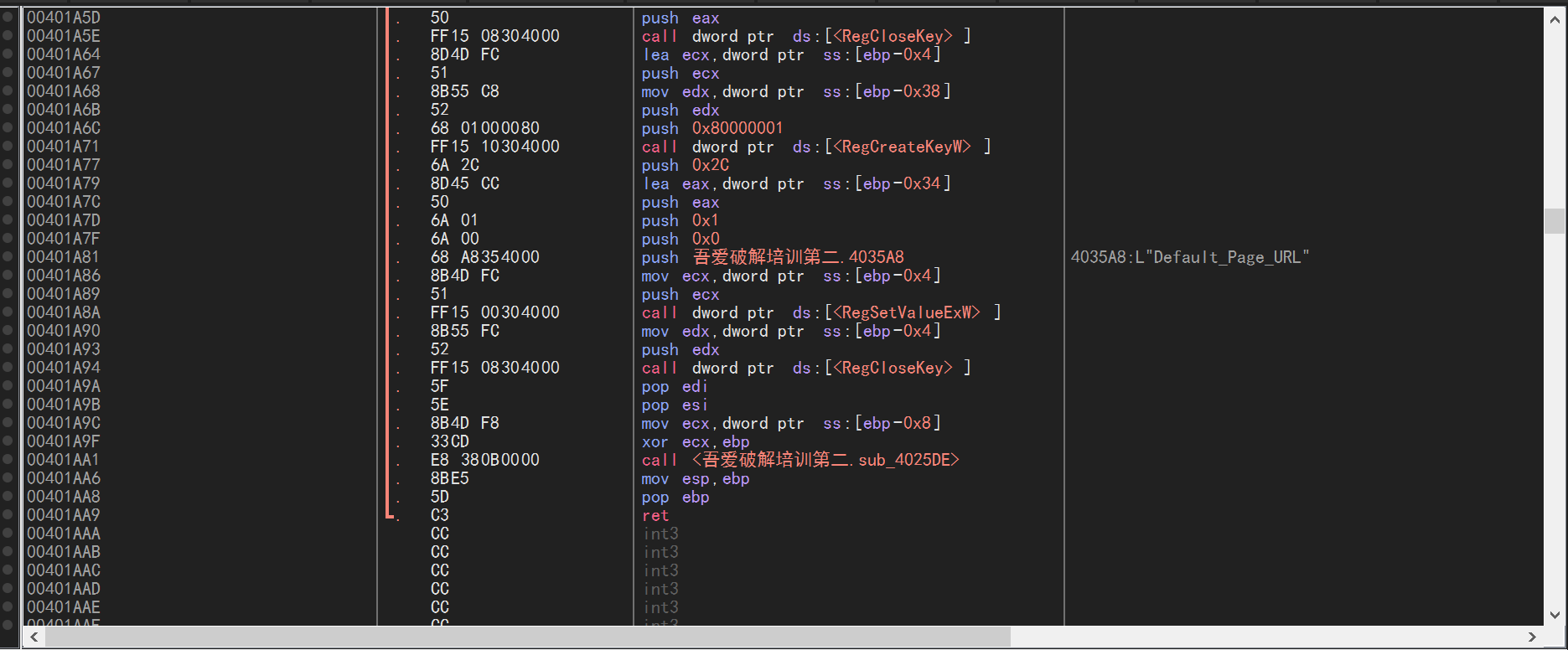Image resolution: width=1568 pixels, height=650 pixels.
Task: Select the push 0x2C instruction
Action: coord(686,165)
